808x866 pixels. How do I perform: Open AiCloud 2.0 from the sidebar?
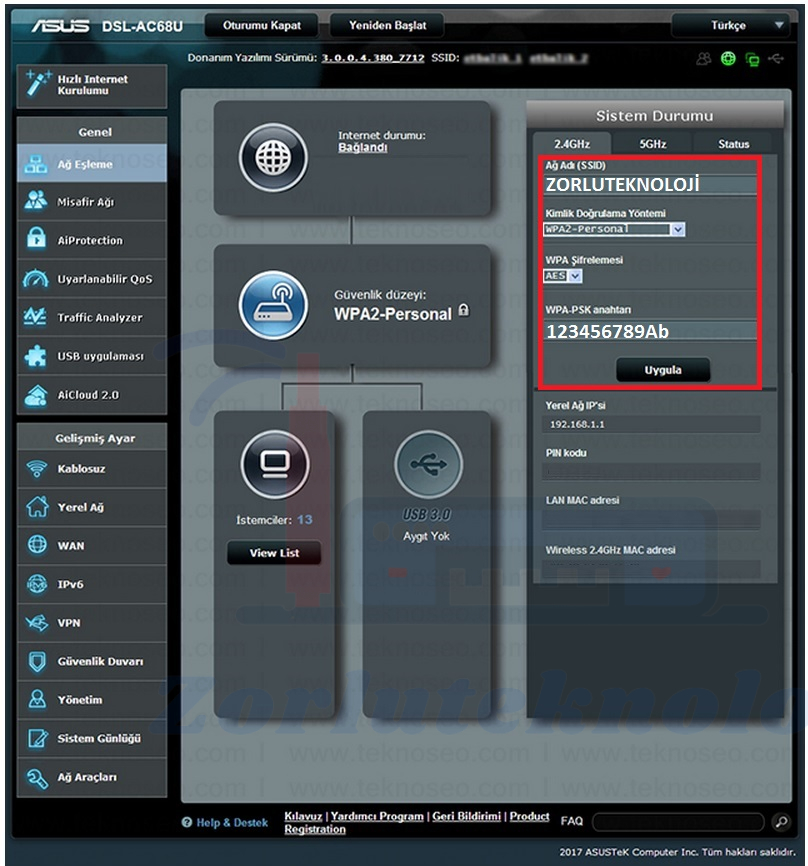click(91, 394)
